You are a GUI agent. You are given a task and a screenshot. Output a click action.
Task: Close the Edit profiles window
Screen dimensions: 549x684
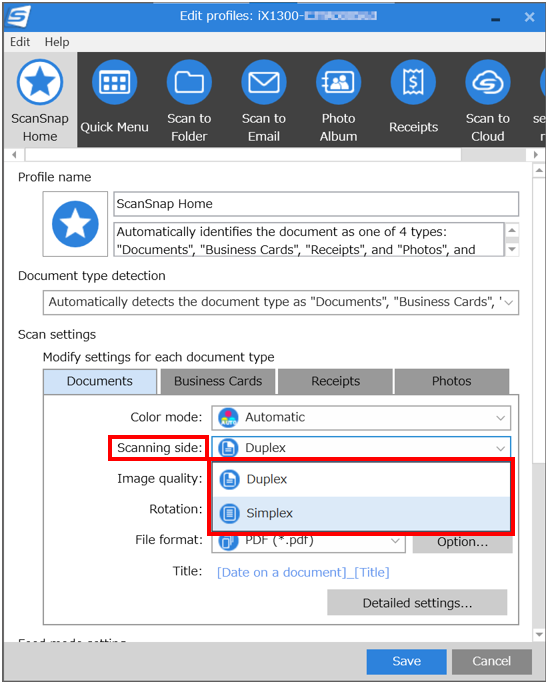pyautogui.click(x=529, y=17)
